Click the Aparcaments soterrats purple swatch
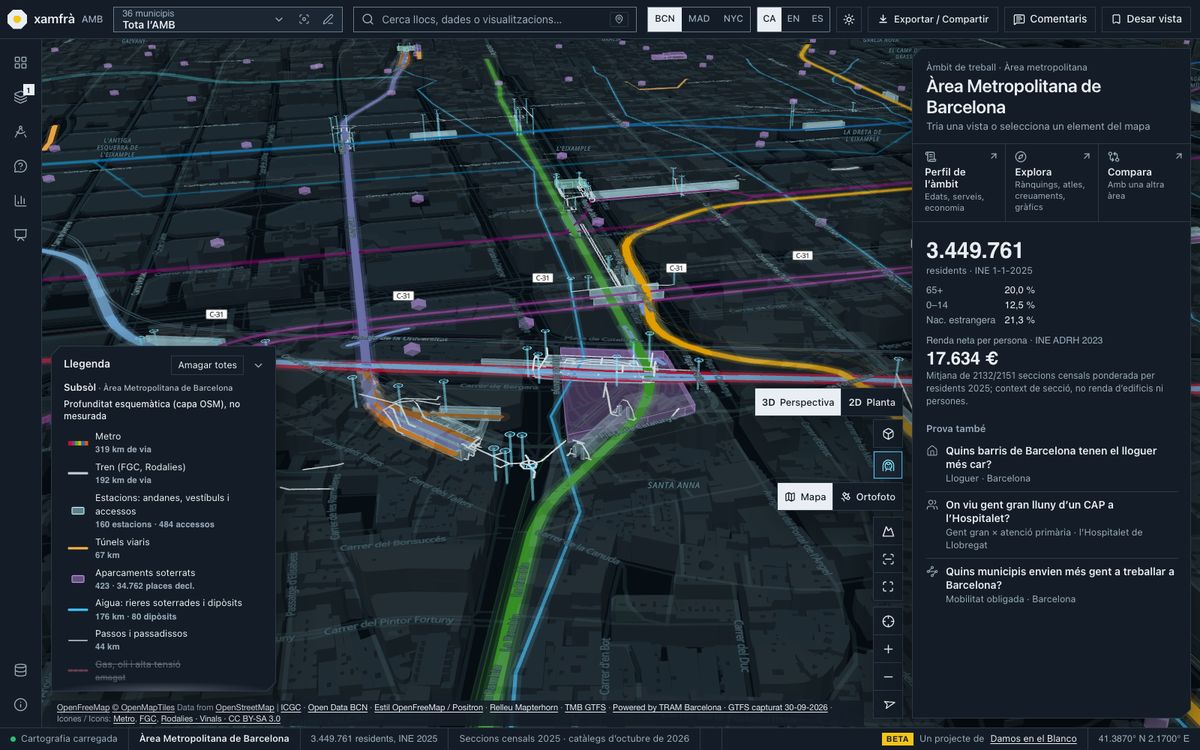This screenshot has height=750, width=1200. click(77, 579)
